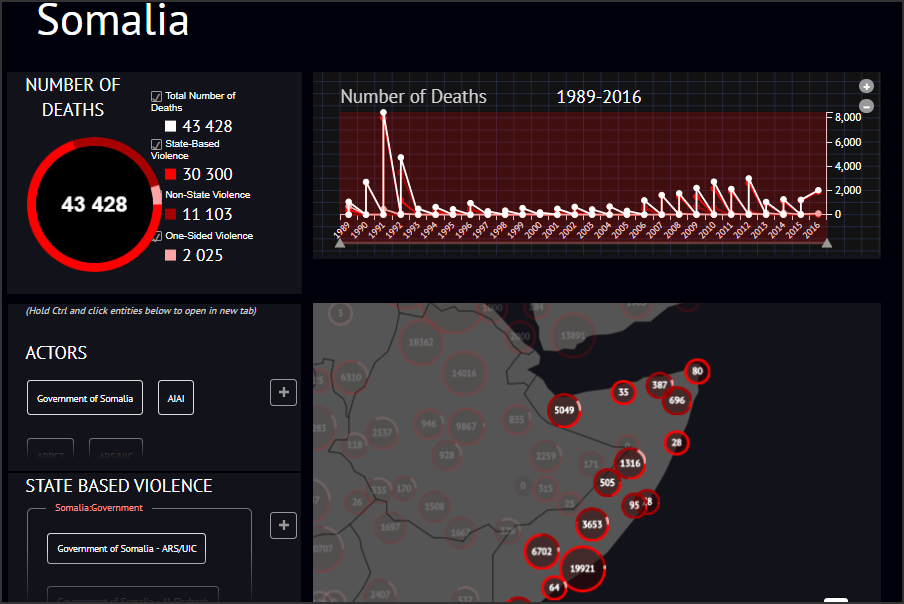Zoom in the deaths chart with plus icon
Screen dimensions: 904x604
click(867, 87)
